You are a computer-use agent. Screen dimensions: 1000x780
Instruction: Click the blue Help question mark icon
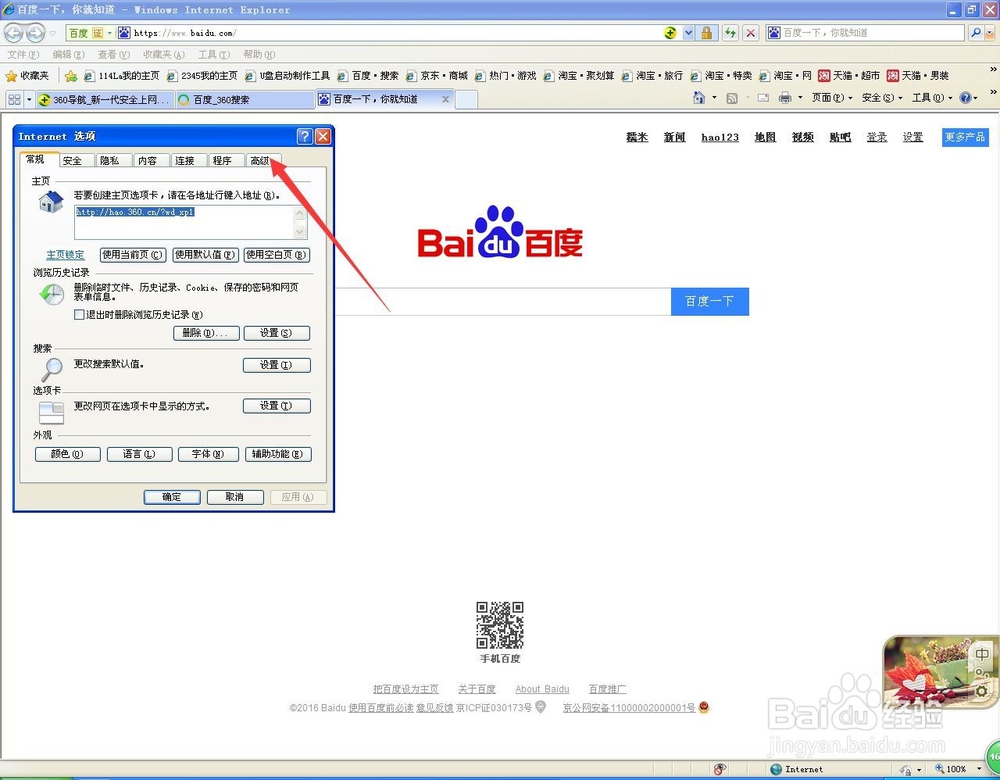coord(966,98)
